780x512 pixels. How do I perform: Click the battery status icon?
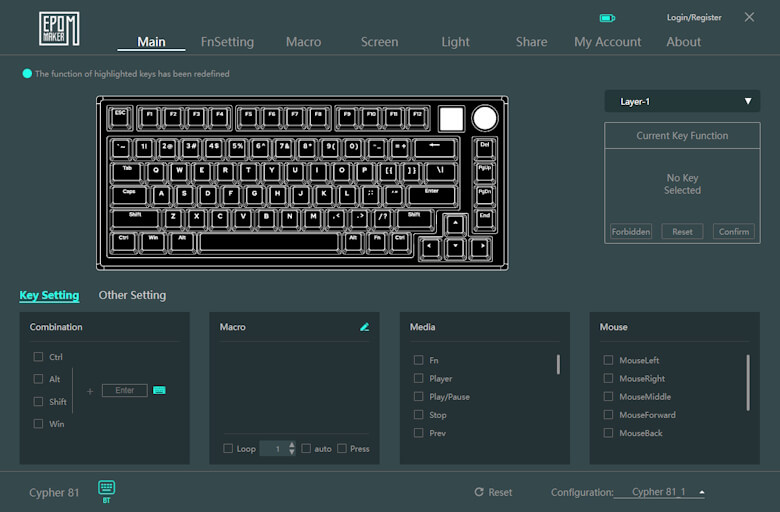[607, 18]
